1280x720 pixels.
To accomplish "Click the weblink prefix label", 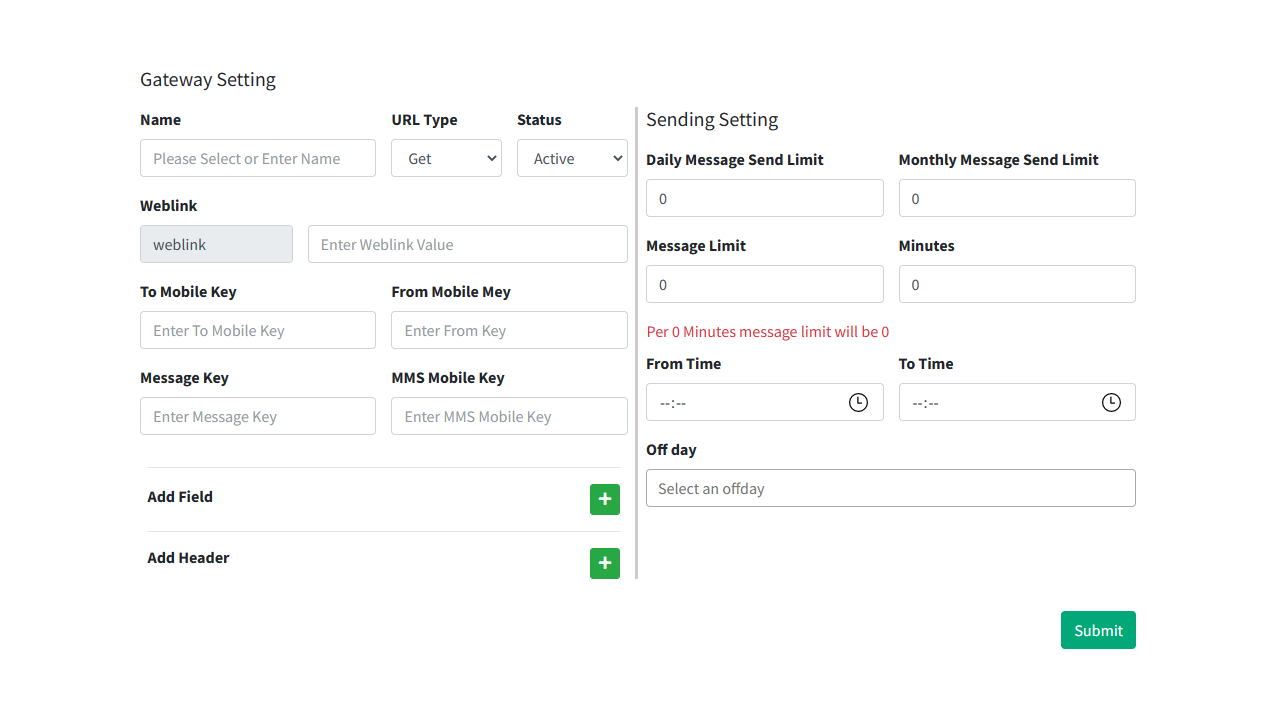I will click(x=216, y=244).
